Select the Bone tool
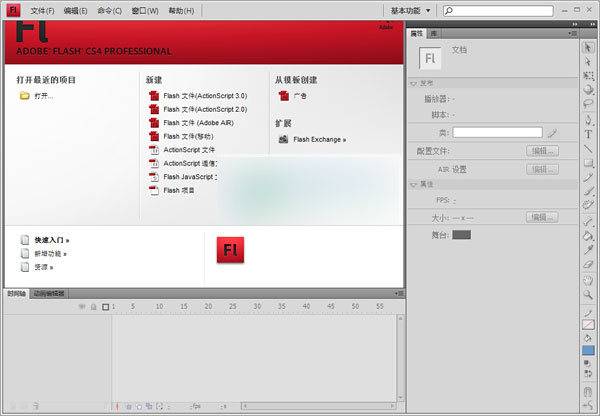 [x=589, y=222]
